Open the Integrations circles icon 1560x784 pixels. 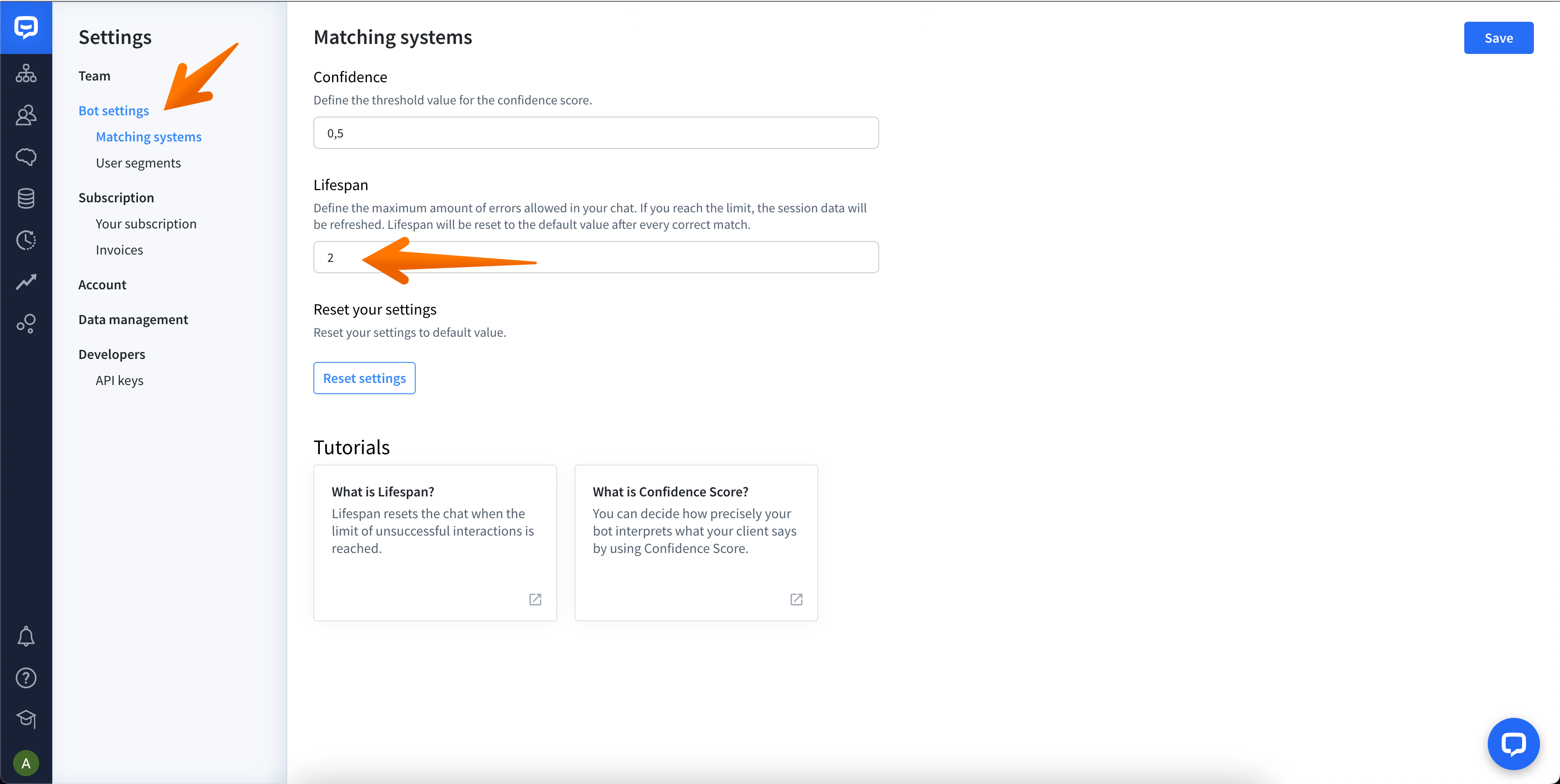(x=26, y=323)
